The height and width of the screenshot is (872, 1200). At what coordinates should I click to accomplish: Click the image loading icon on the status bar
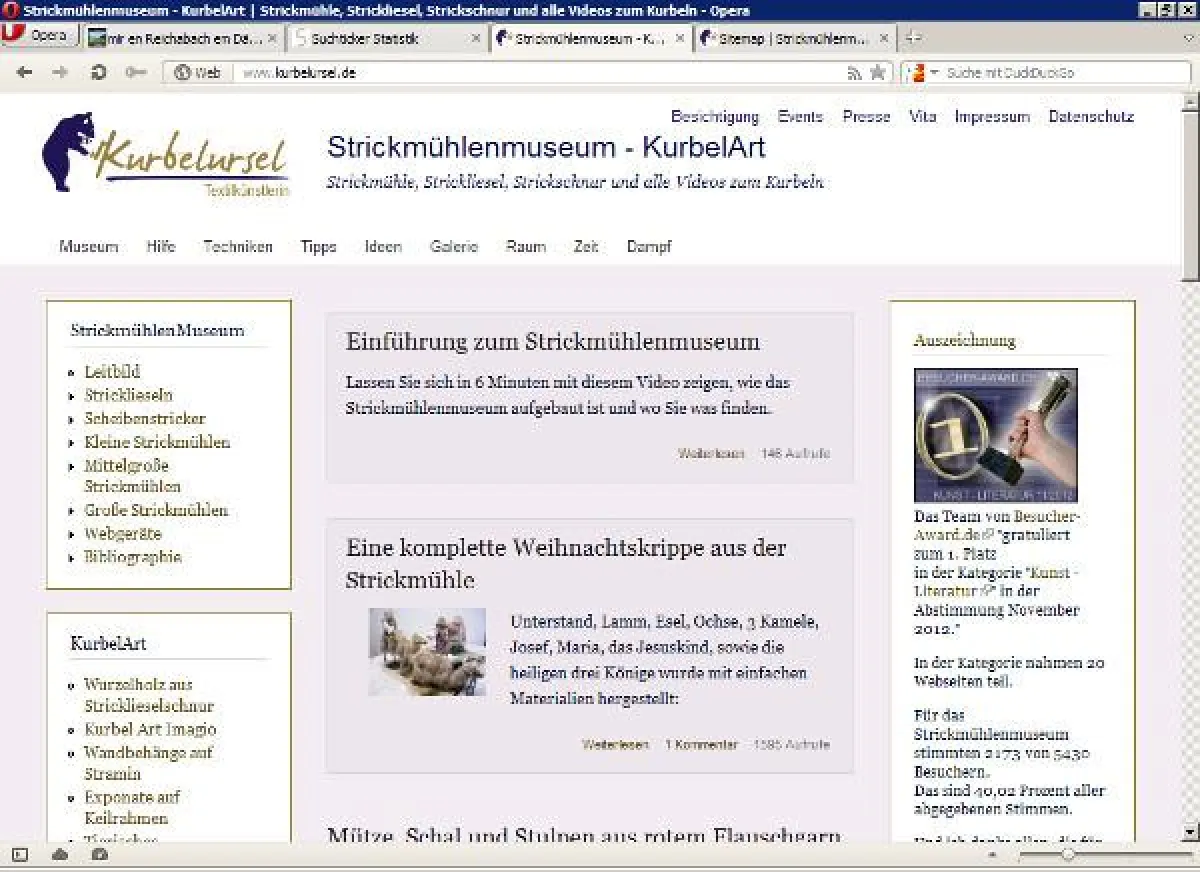tap(97, 856)
